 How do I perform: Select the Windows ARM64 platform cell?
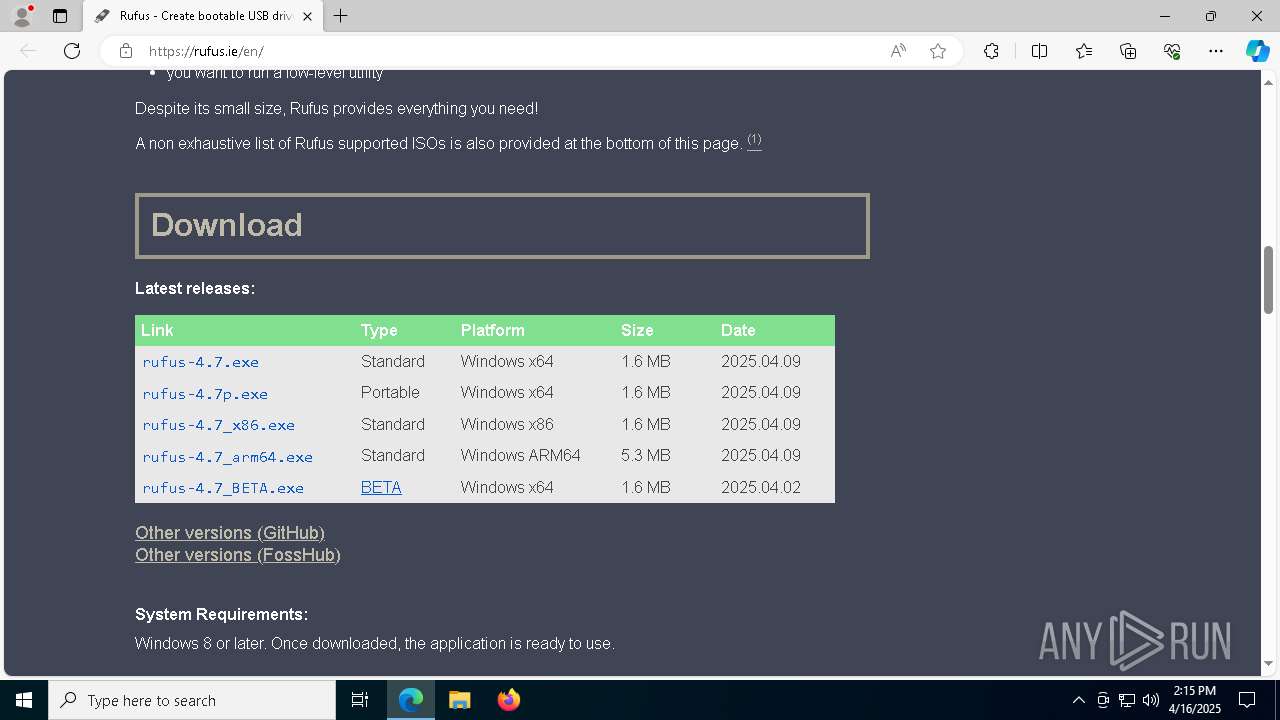520,455
